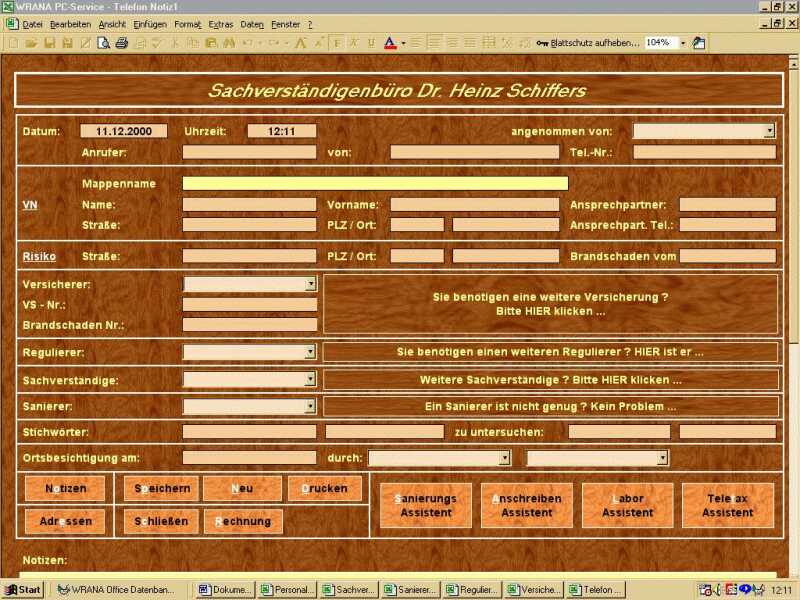Screen dimensions: 800x600
Task: Open the Extras menu
Action: coord(221,24)
